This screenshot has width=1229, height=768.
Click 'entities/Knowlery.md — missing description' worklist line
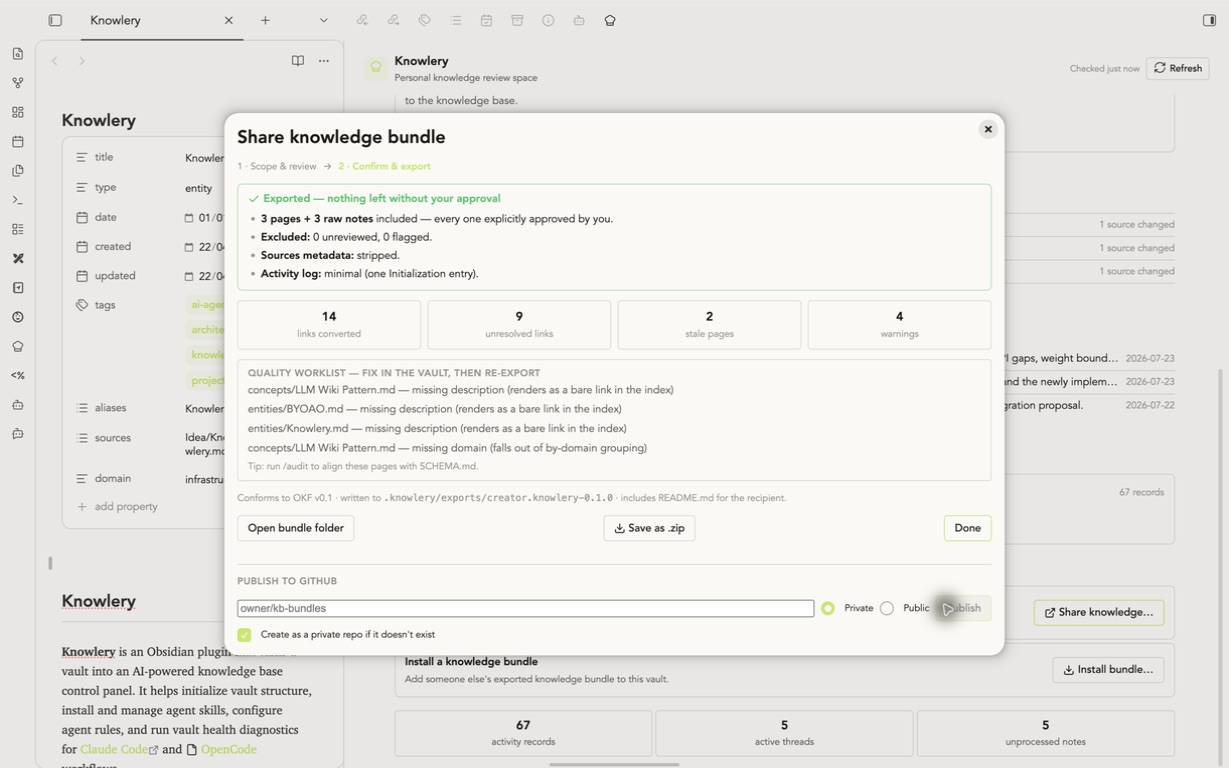click(x=437, y=428)
